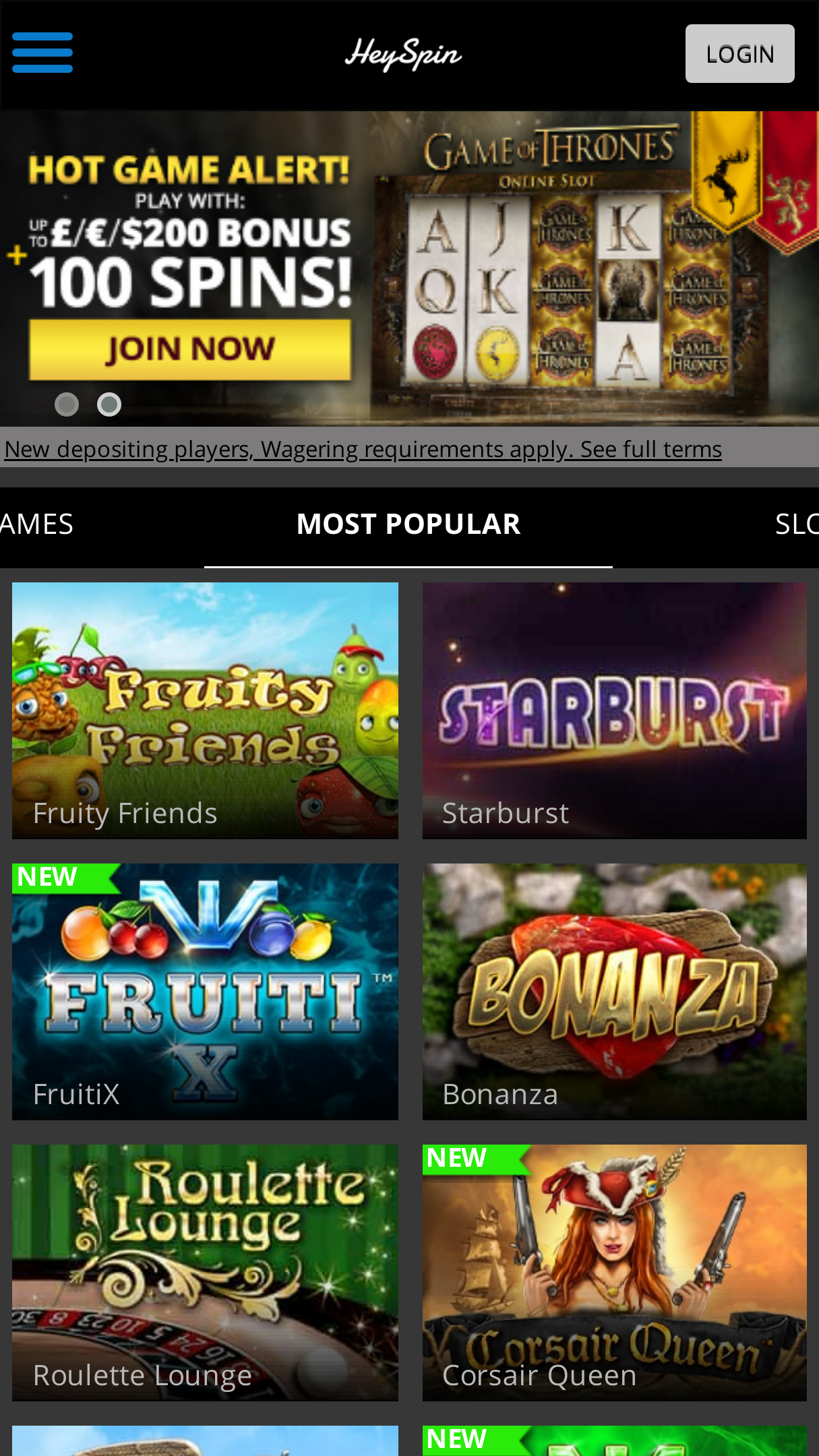Select the first carousel dot indicator
Screen dimensions: 819x1456
click(67, 404)
